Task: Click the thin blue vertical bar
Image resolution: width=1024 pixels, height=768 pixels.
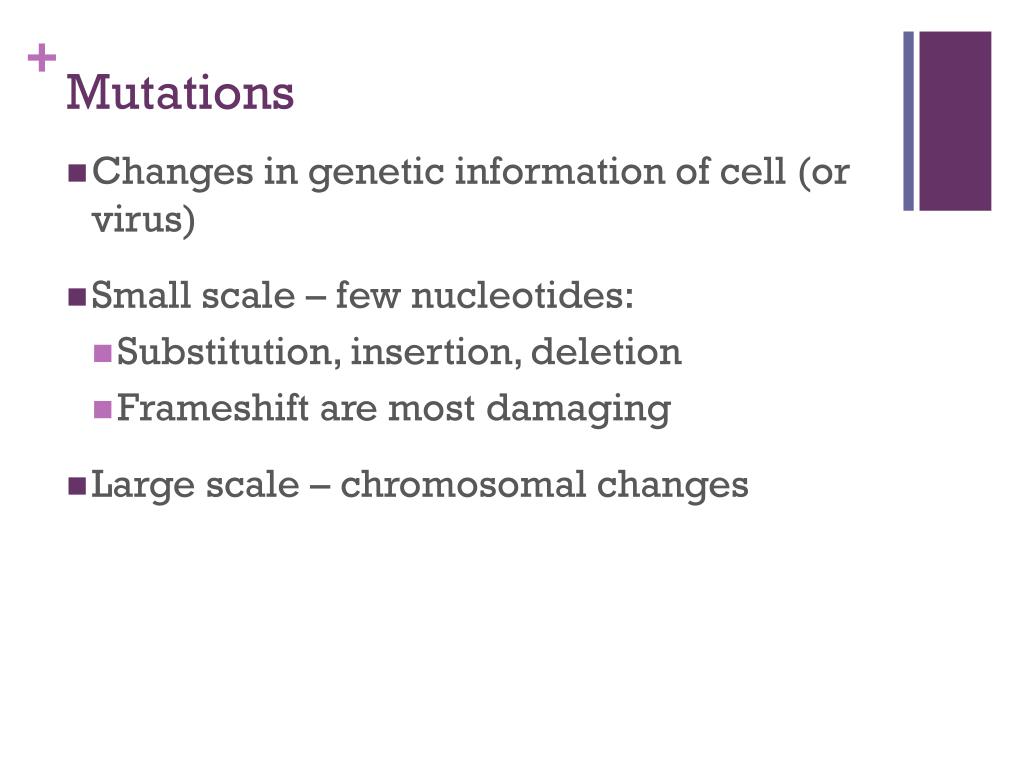Action: click(908, 121)
